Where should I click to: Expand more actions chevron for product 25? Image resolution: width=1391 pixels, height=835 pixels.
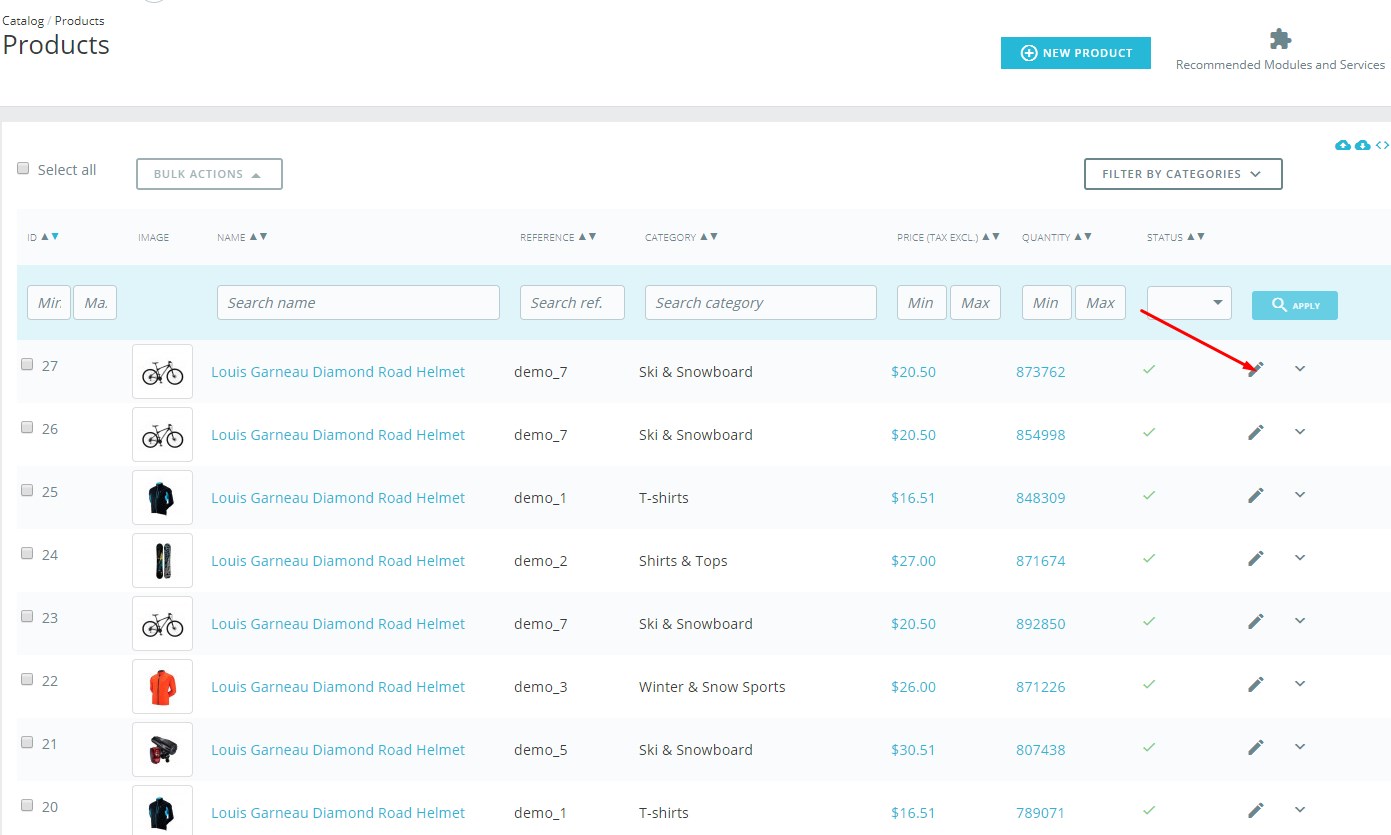pyautogui.click(x=1300, y=495)
